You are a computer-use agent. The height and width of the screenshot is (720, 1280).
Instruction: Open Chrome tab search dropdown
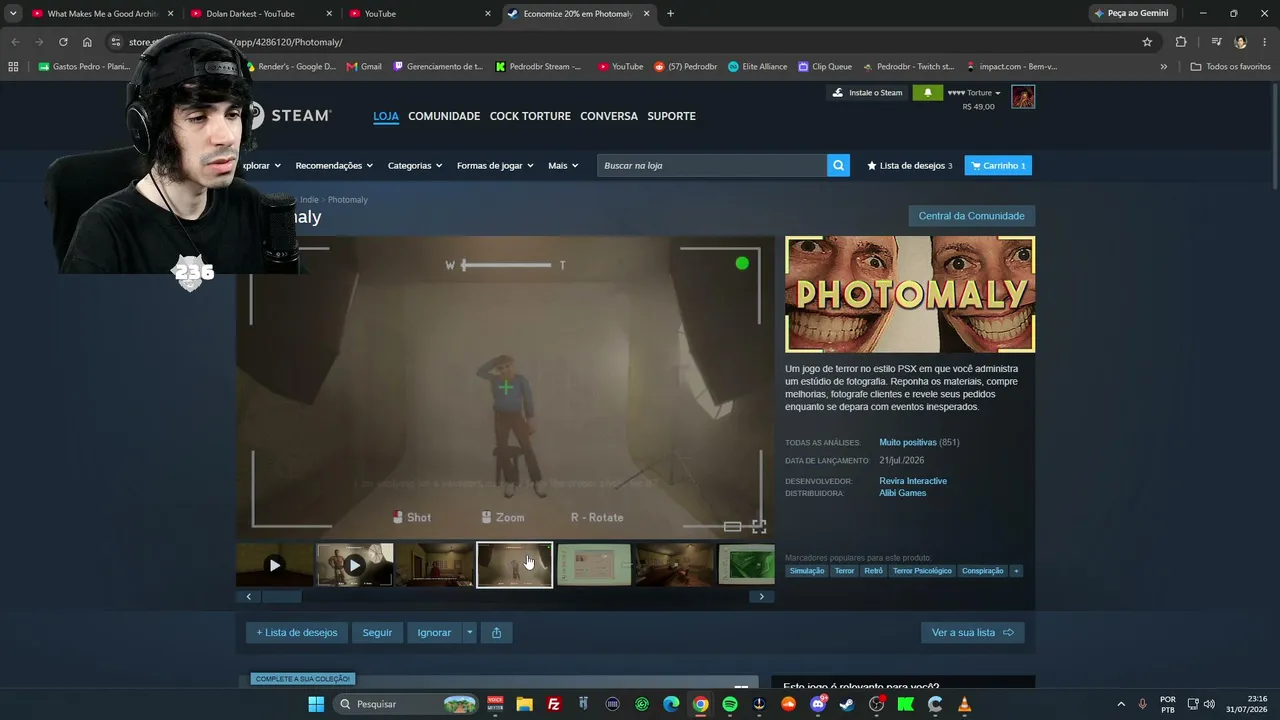(x=13, y=14)
